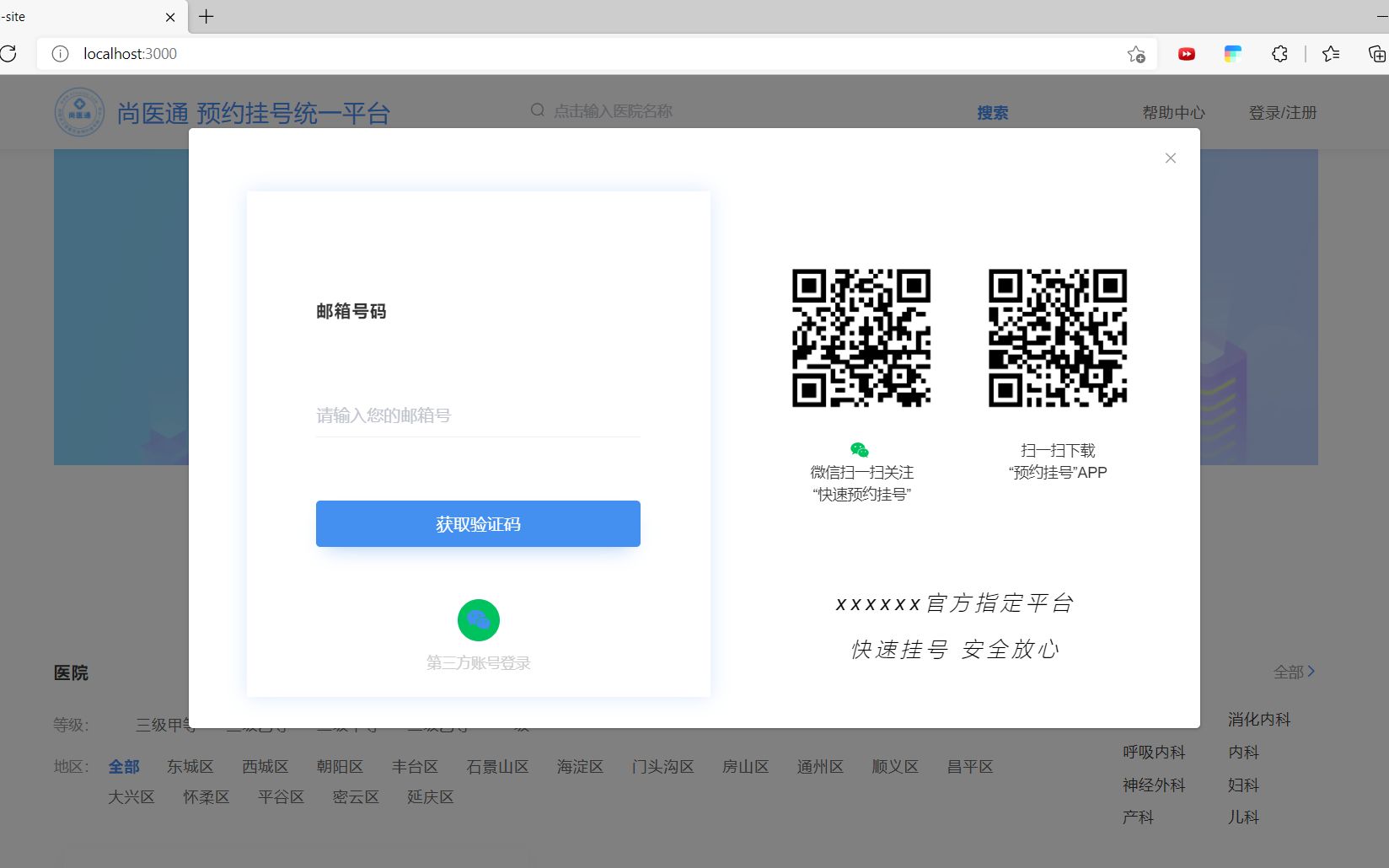Open the Collections icon
Viewport: 1389px width, 868px height.
point(1377,54)
